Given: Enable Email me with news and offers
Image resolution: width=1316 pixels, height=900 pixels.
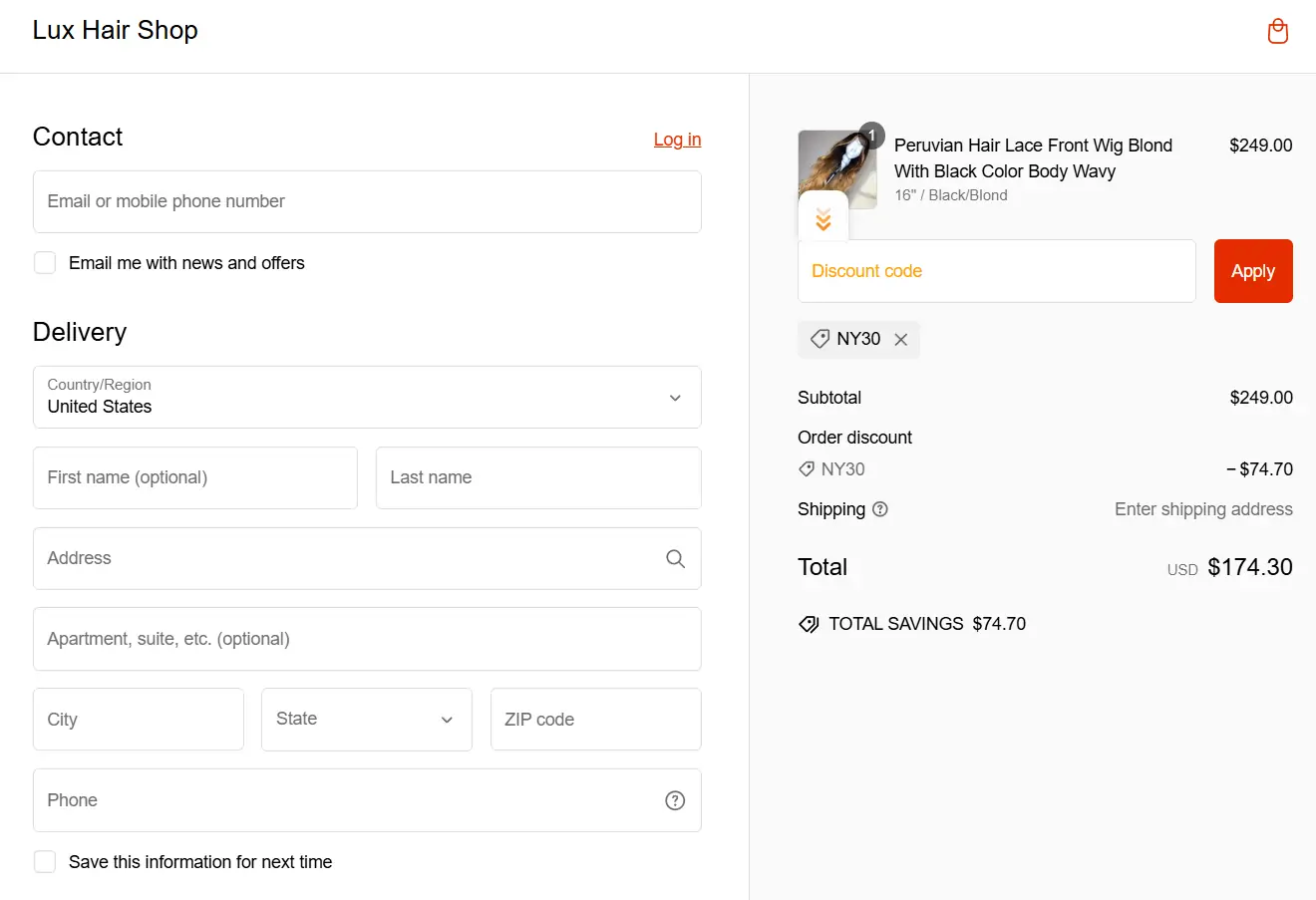Looking at the screenshot, I should [45, 263].
